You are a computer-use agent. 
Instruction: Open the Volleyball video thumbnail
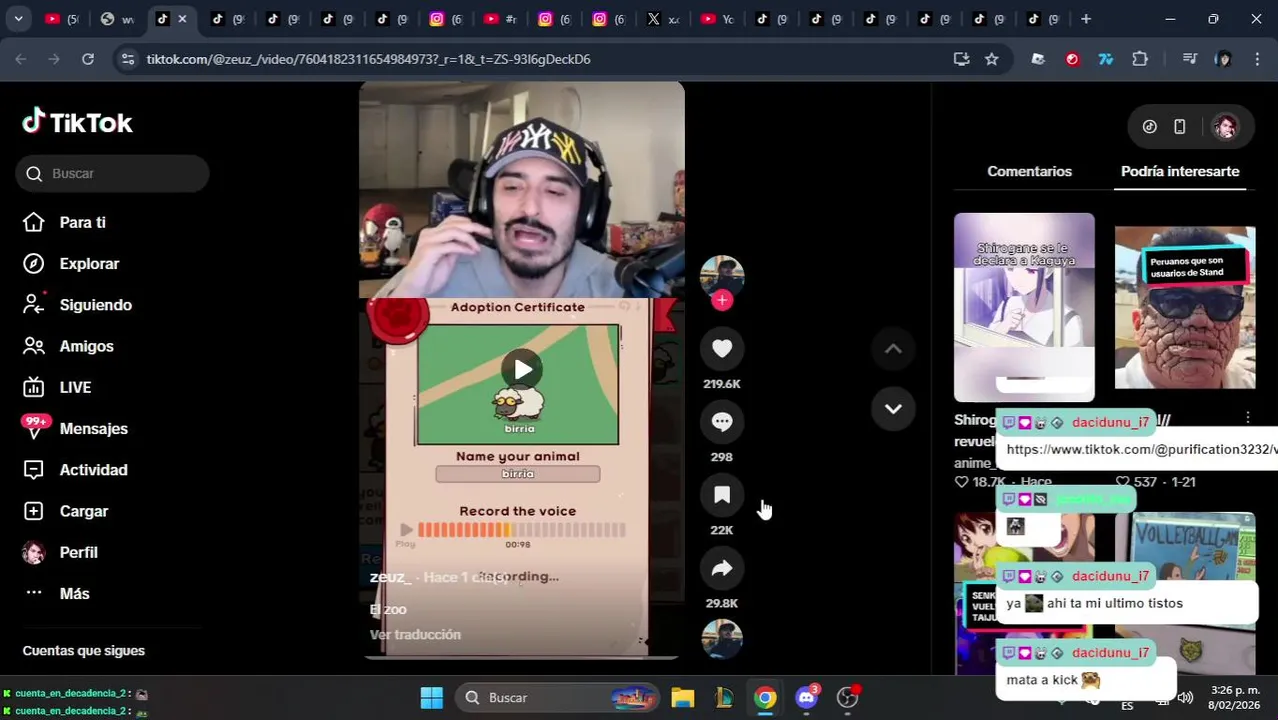(1185, 593)
